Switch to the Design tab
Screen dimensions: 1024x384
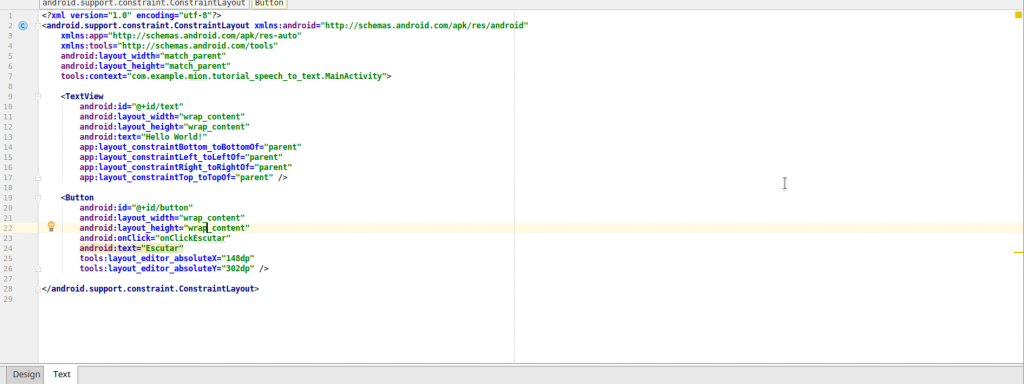[x=26, y=374]
